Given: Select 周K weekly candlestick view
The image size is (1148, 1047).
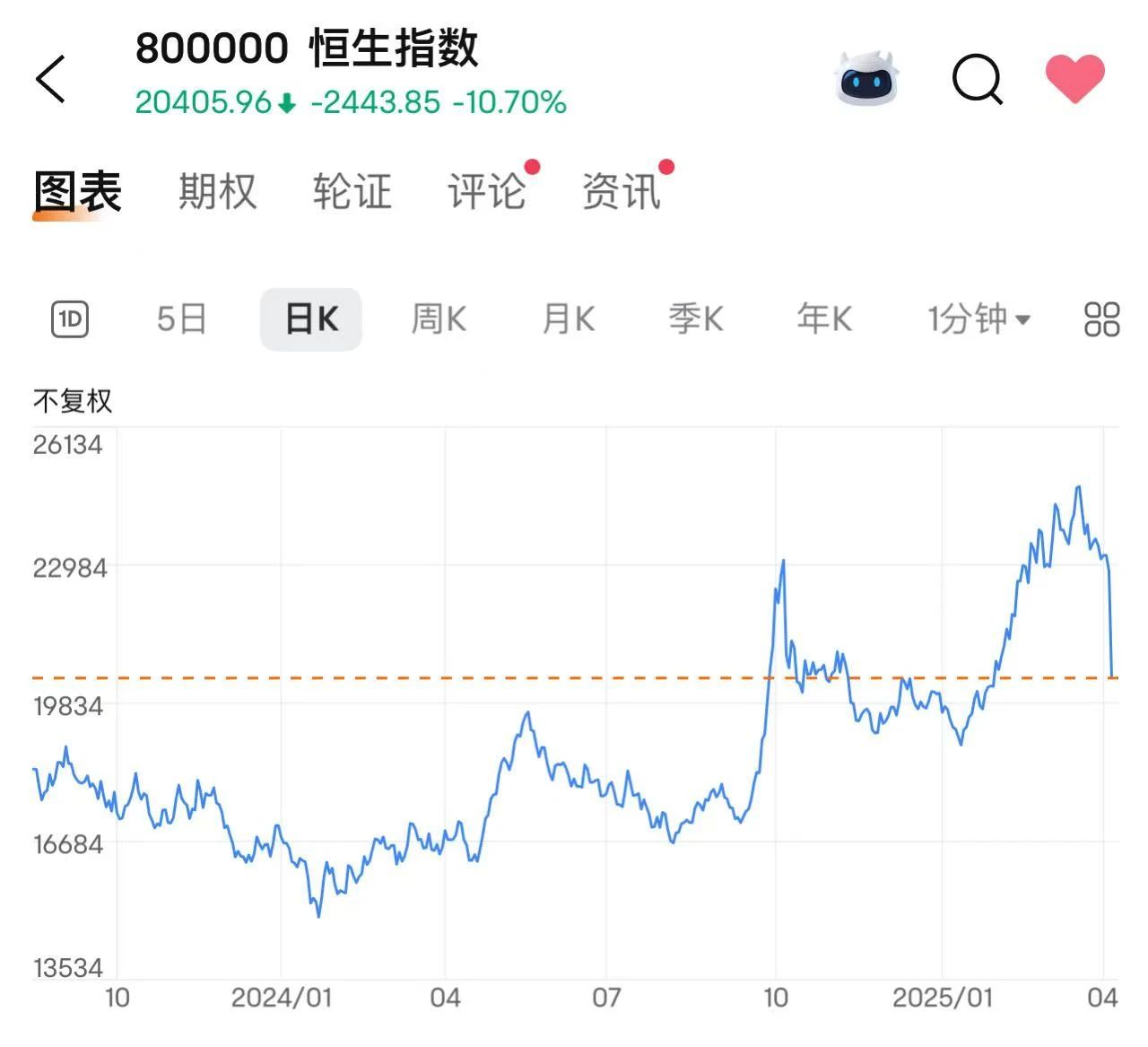Looking at the screenshot, I should click(x=438, y=319).
